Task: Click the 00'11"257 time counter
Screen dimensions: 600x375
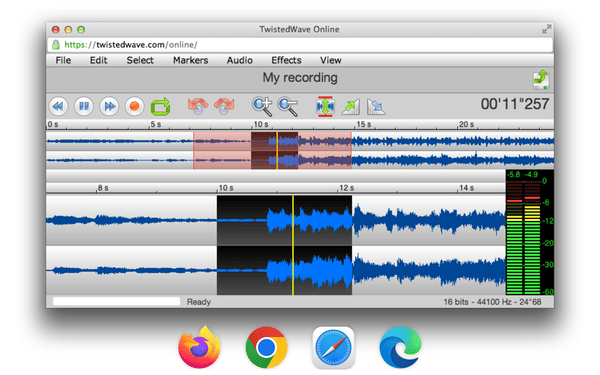Action: pyautogui.click(x=515, y=104)
